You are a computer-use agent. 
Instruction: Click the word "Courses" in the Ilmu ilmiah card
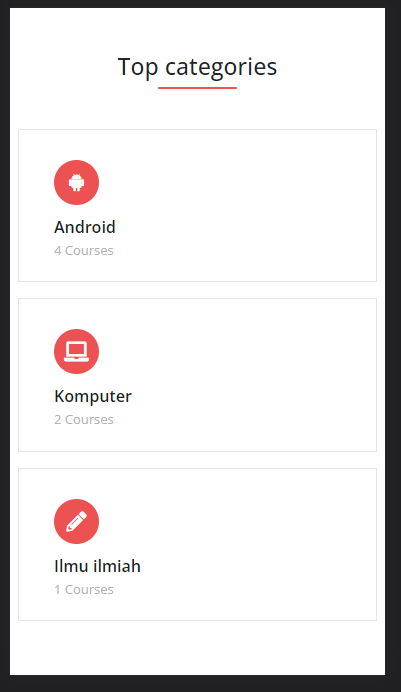click(x=89, y=589)
